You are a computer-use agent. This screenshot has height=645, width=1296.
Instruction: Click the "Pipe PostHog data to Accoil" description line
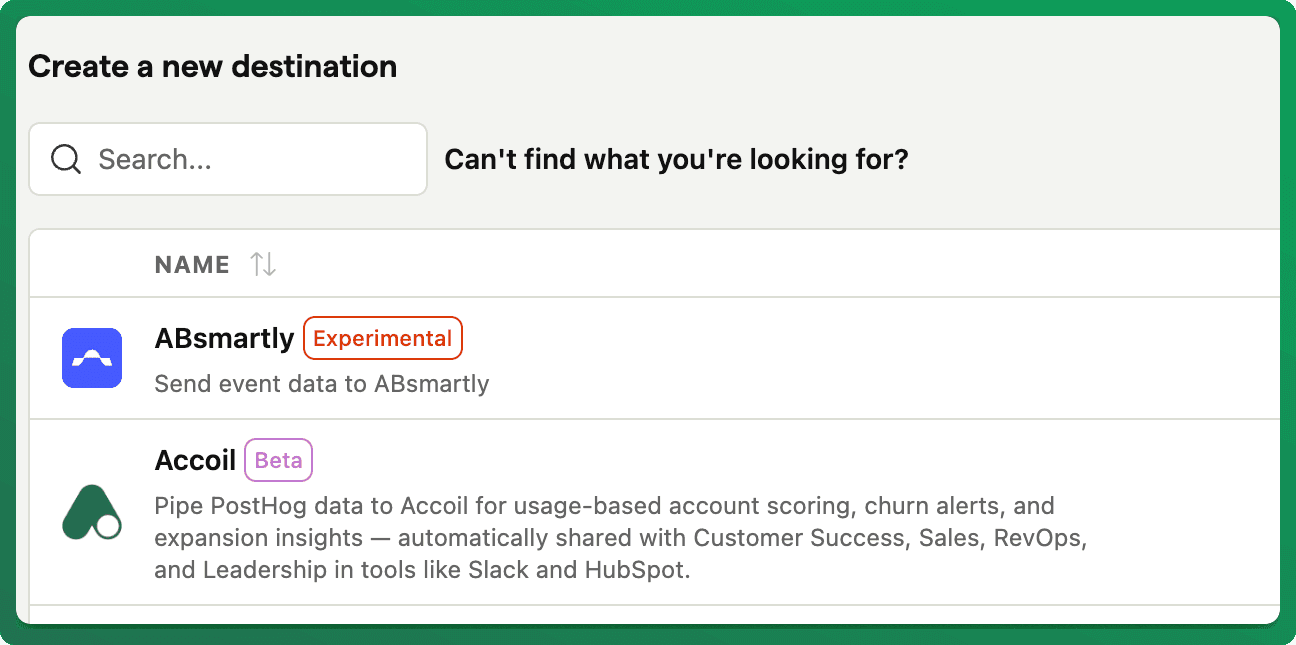tap(605, 505)
